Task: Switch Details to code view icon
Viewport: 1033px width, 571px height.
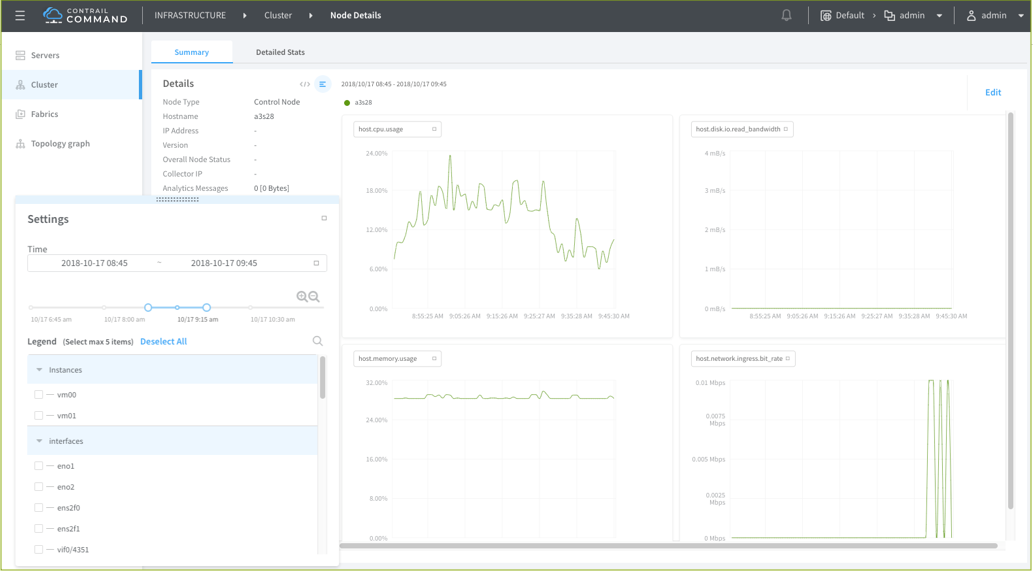Action: point(304,84)
